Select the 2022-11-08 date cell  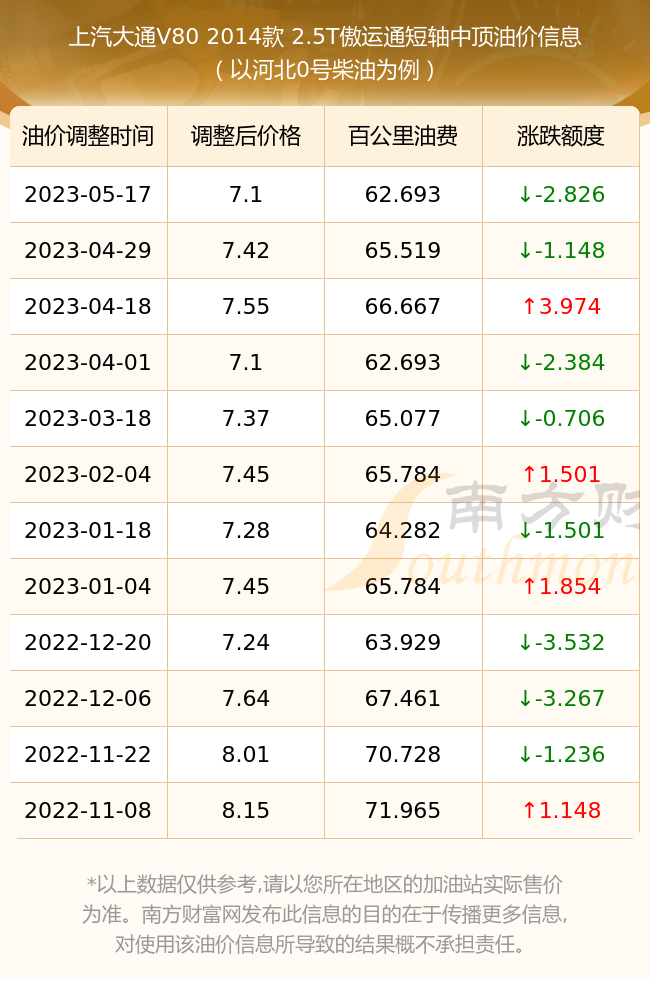(88, 810)
